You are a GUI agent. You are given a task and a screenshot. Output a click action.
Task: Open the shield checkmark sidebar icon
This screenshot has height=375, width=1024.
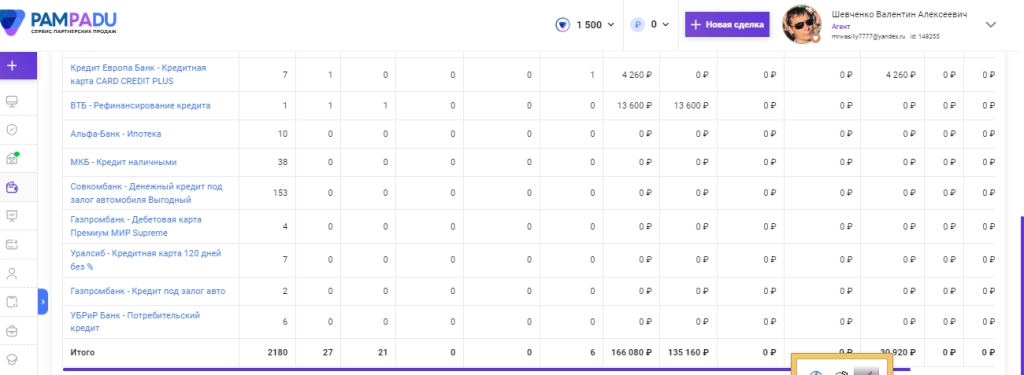pos(12,129)
